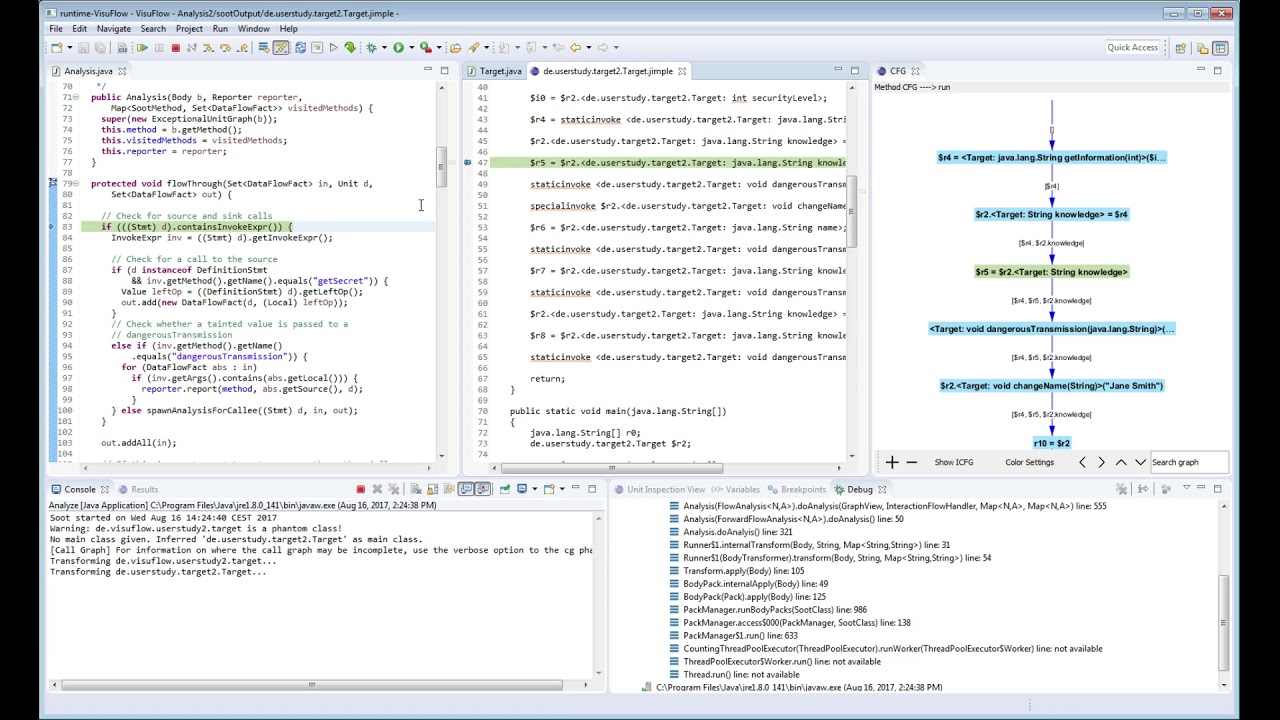
Task: Click the New file wizard icon
Action: (57, 47)
